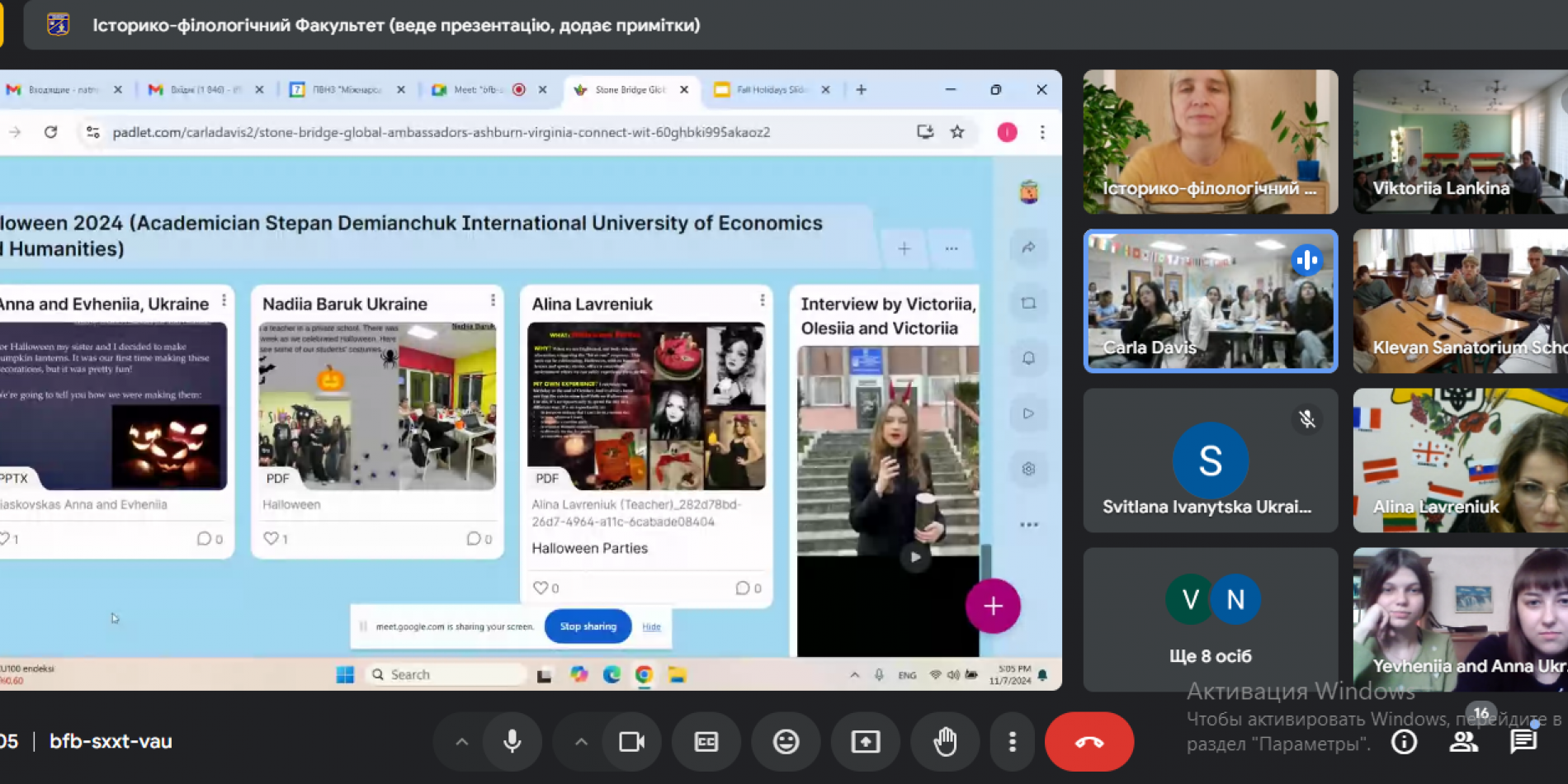The width and height of the screenshot is (1568, 784).
Task: Open Microsoft Edge from taskbar
Action: (x=612, y=674)
